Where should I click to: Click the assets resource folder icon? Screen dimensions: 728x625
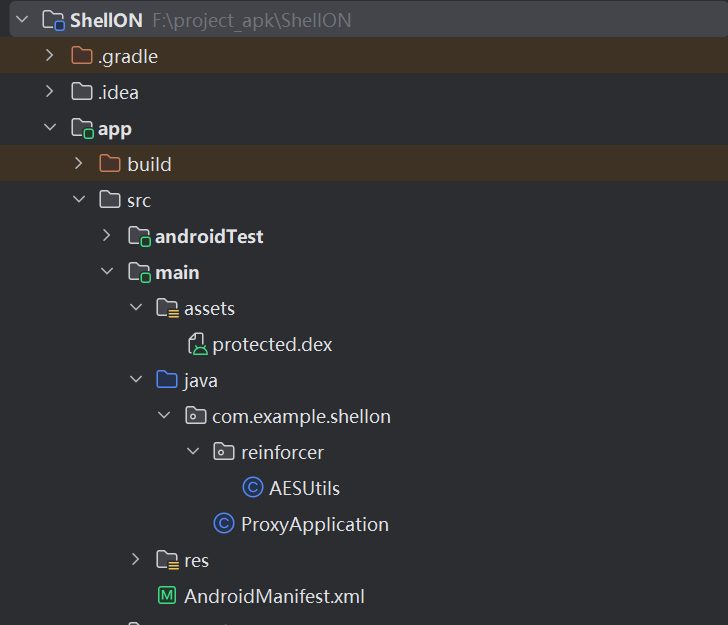pyautogui.click(x=168, y=309)
